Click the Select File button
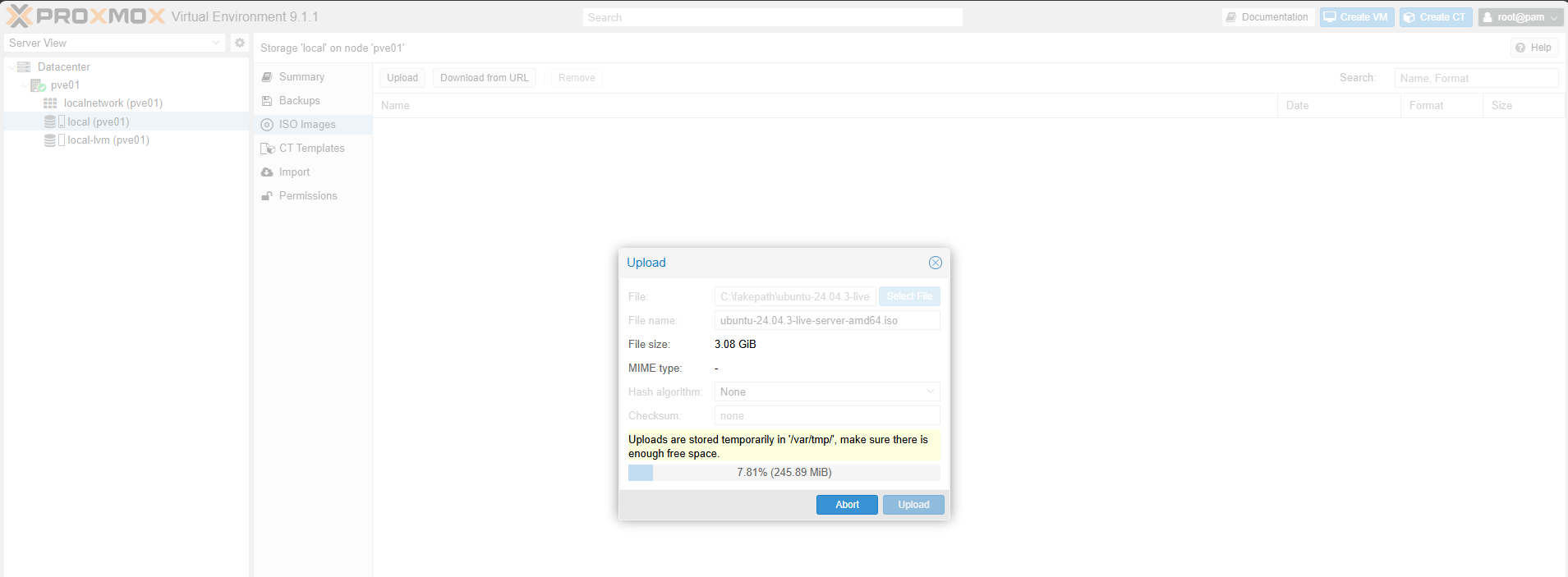 tap(909, 296)
